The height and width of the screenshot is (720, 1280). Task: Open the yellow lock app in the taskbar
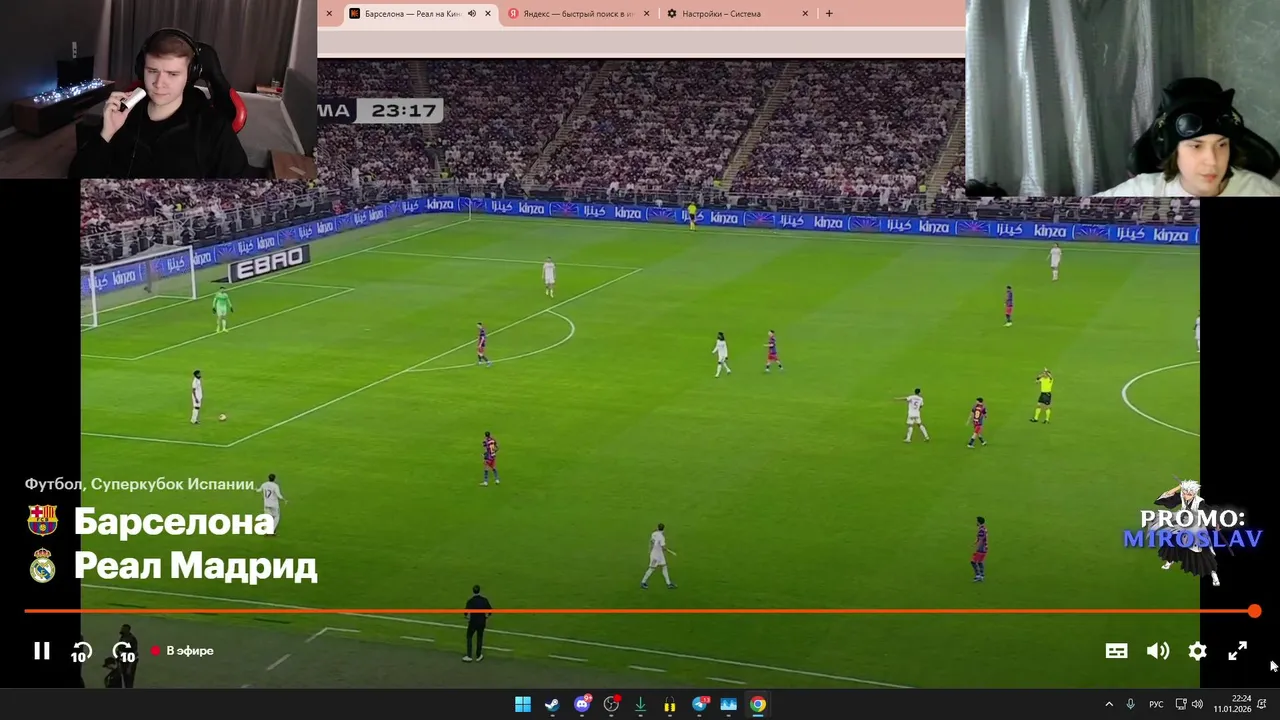point(670,704)
